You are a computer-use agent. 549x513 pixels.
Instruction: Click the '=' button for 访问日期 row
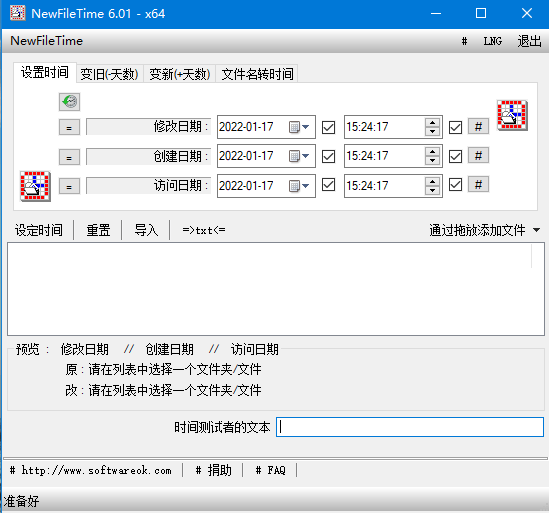click(69, 186)
